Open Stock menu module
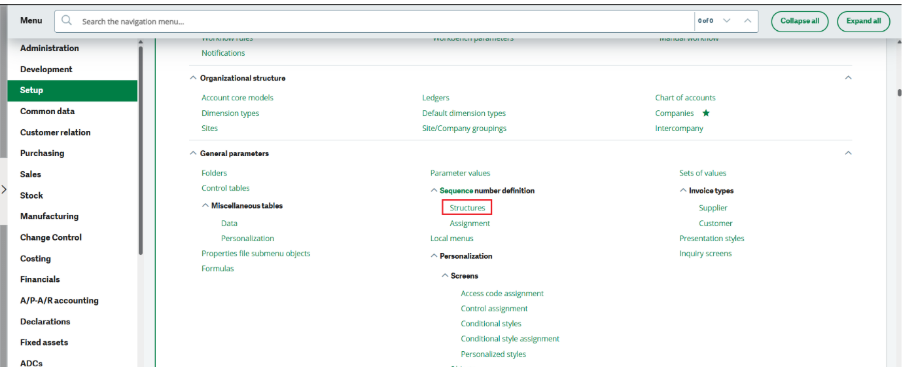Screen dimensions: 903x370 [32, 195]
